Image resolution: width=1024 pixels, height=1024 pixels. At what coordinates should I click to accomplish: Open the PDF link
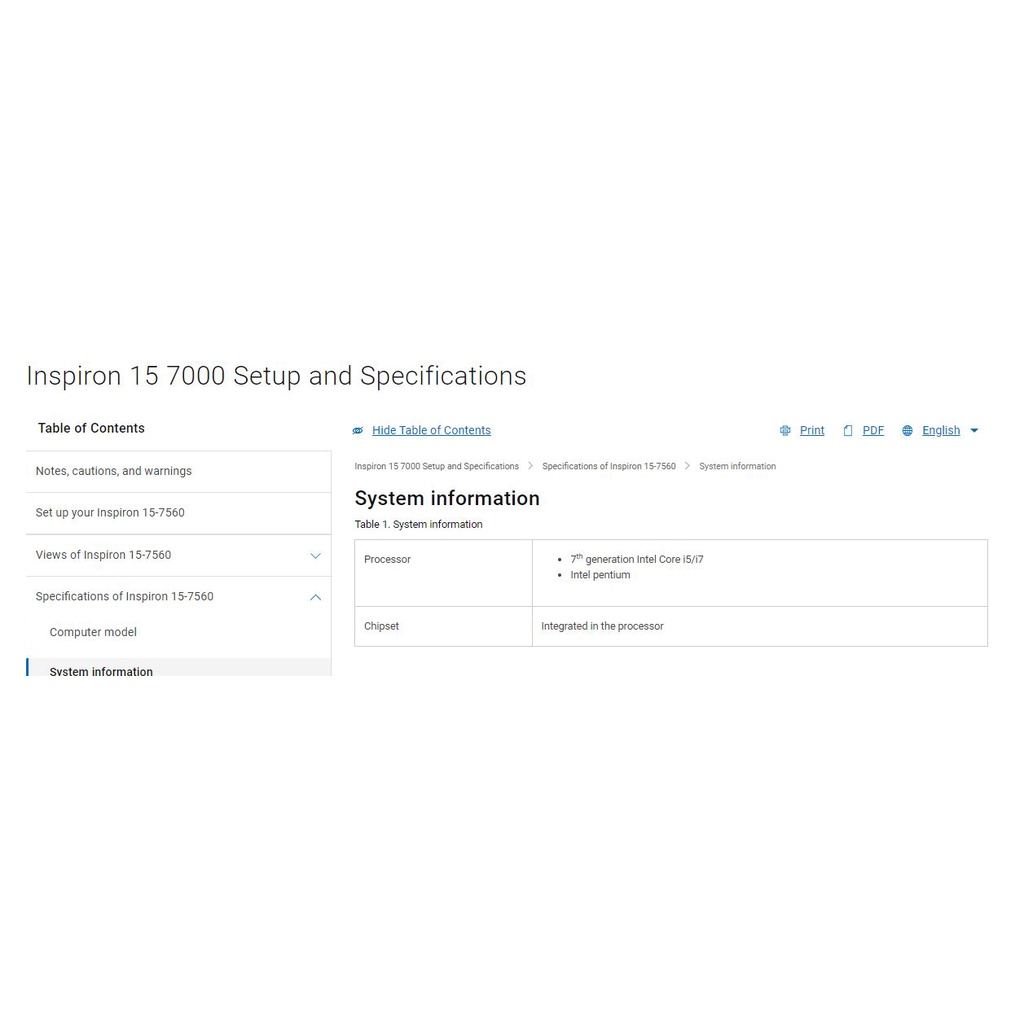coord(873,431)
